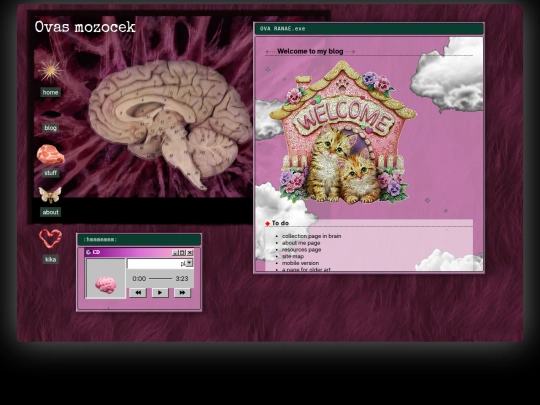Screen dimensions: 540x405
Task: Click the raw meat icon above stuff
Action: coord(50,155)
